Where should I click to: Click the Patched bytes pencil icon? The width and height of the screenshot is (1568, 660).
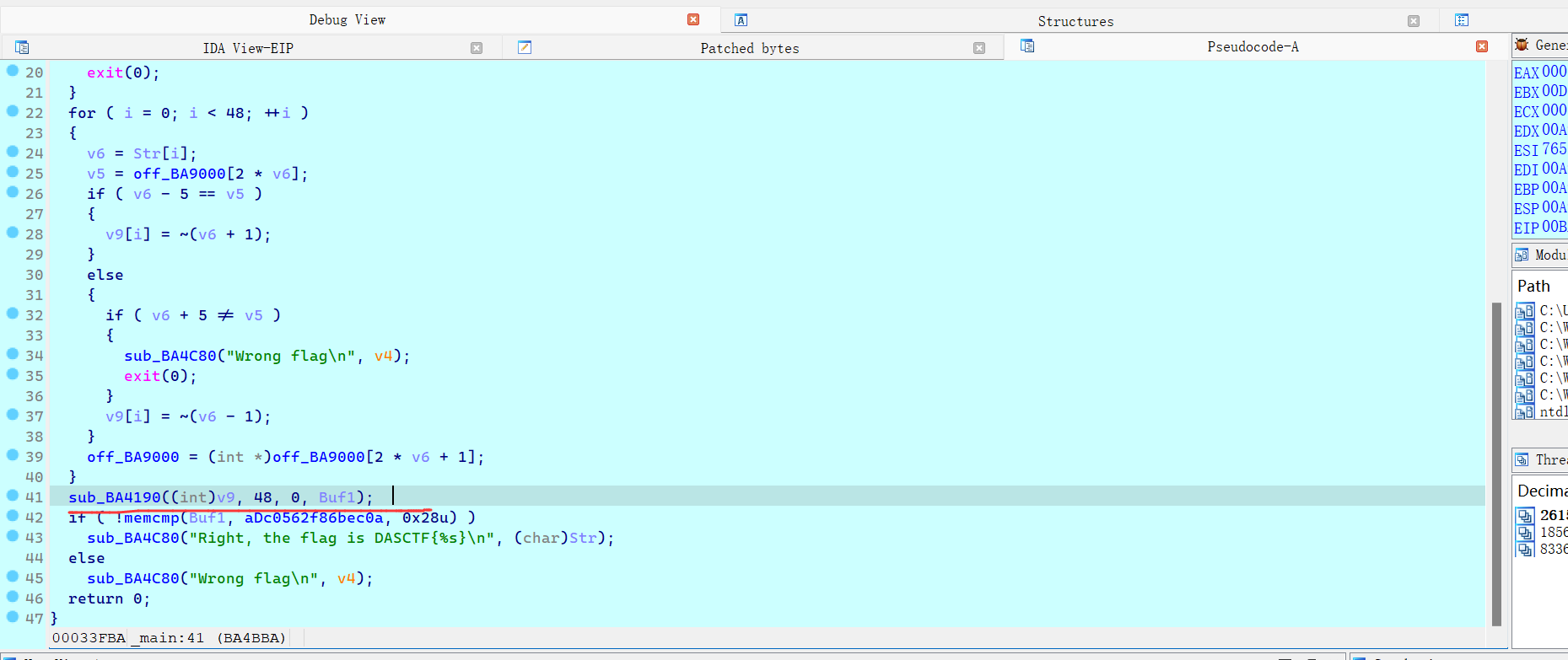coord(525,47)
